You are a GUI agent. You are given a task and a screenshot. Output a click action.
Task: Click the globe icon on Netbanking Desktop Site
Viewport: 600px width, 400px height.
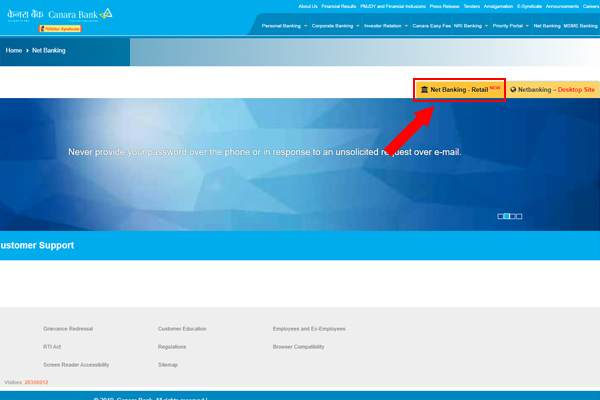pos(513,90)
